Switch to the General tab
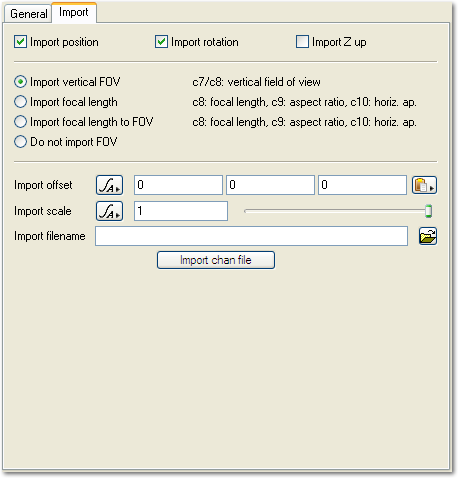The height and width of the screenshot is (485, 465). [29, 14]
